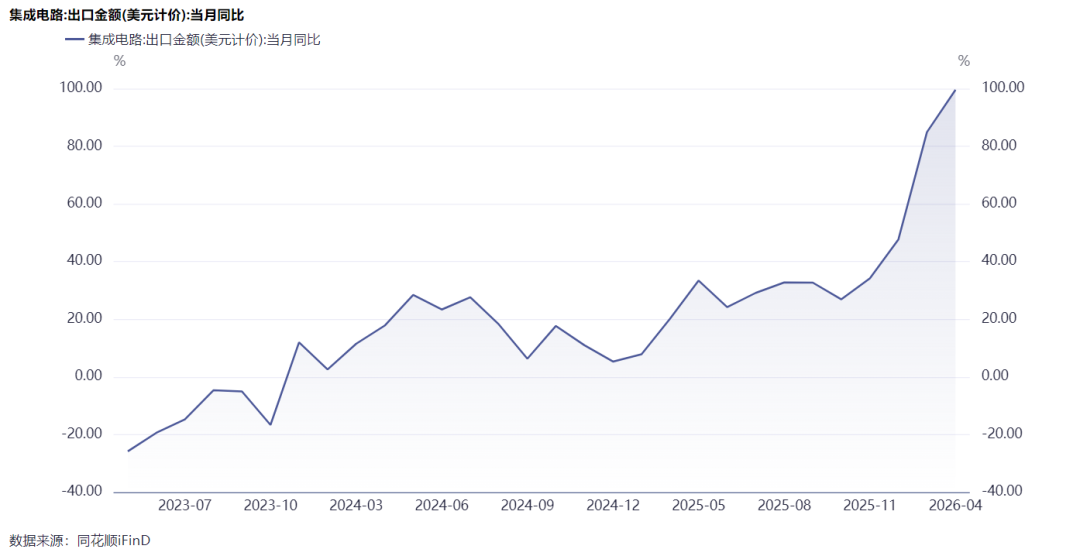Click the right axis % unit label

(964, 61)
